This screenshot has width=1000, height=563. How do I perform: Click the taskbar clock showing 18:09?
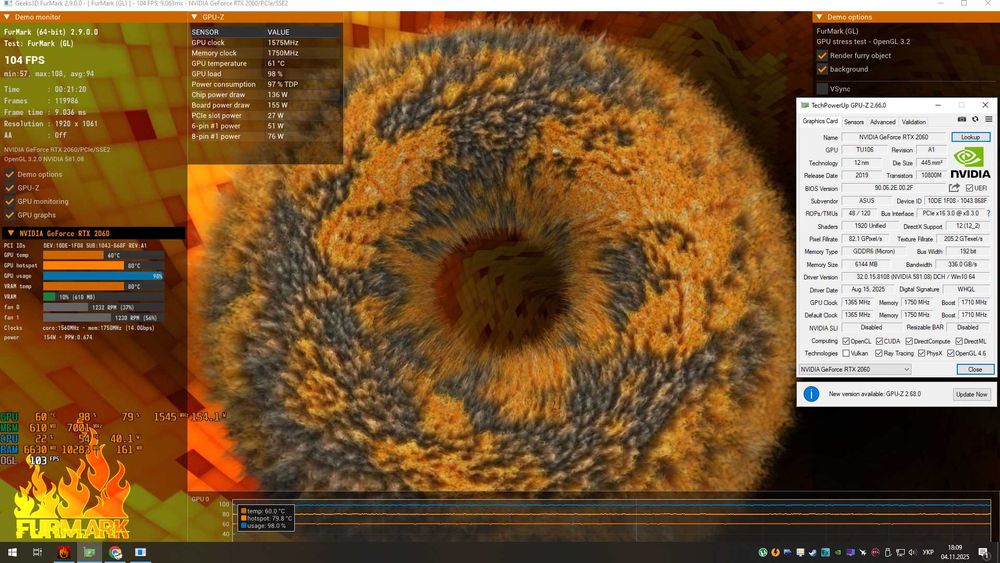point(956,552)
